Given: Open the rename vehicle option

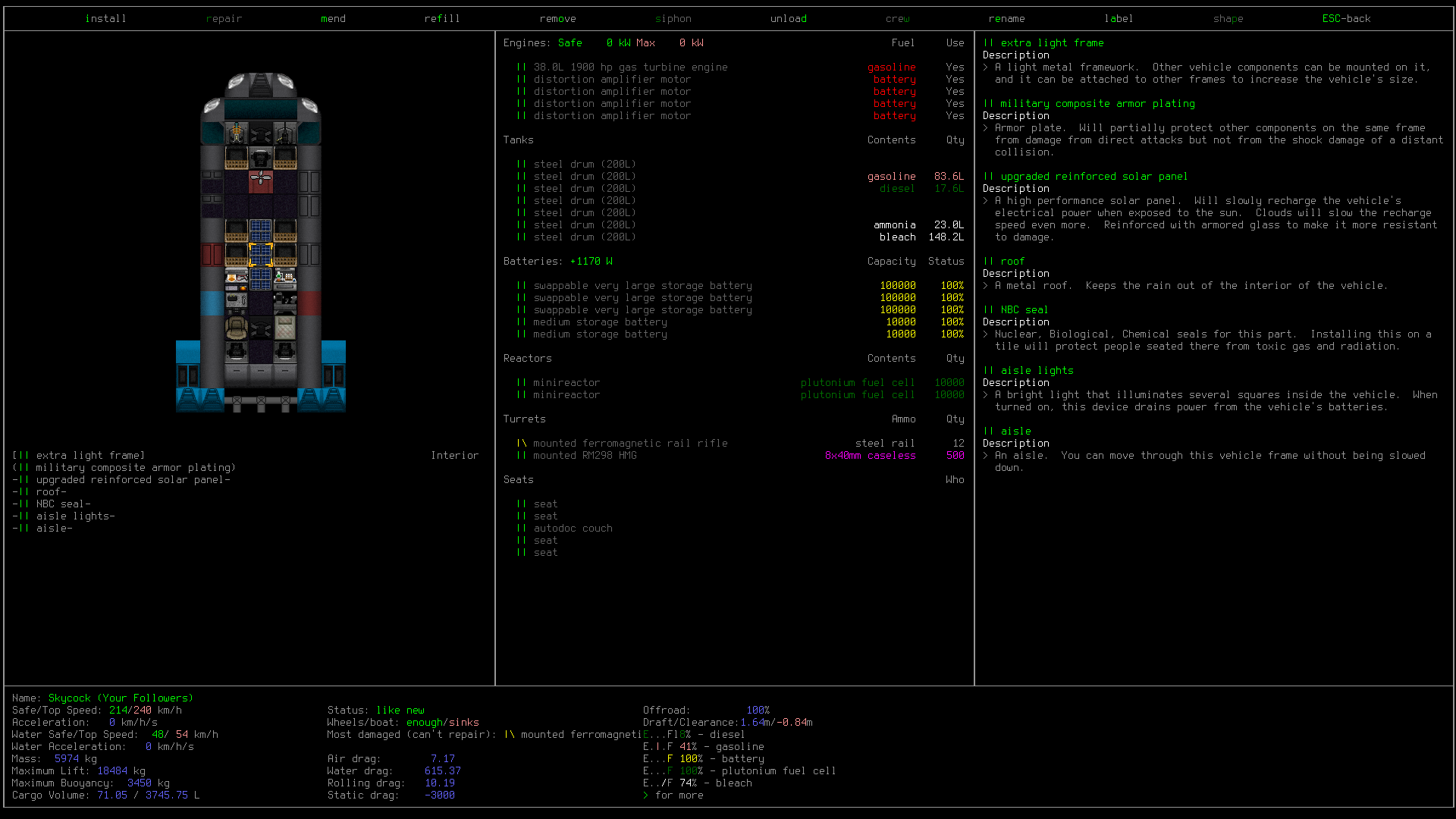Looking at the screenshot, I should coord(1006,19).
